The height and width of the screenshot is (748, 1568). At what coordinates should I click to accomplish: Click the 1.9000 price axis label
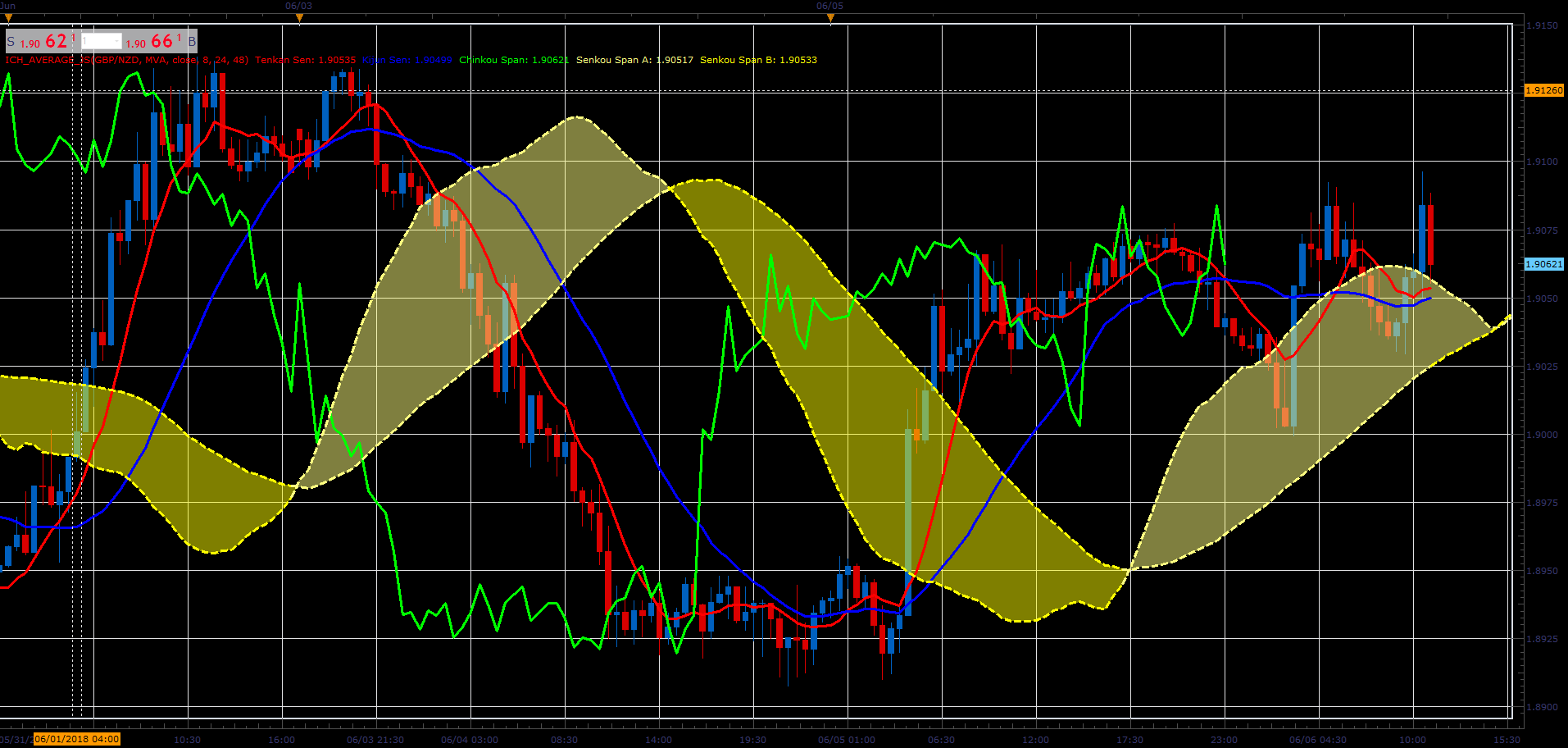[1542, 435]
